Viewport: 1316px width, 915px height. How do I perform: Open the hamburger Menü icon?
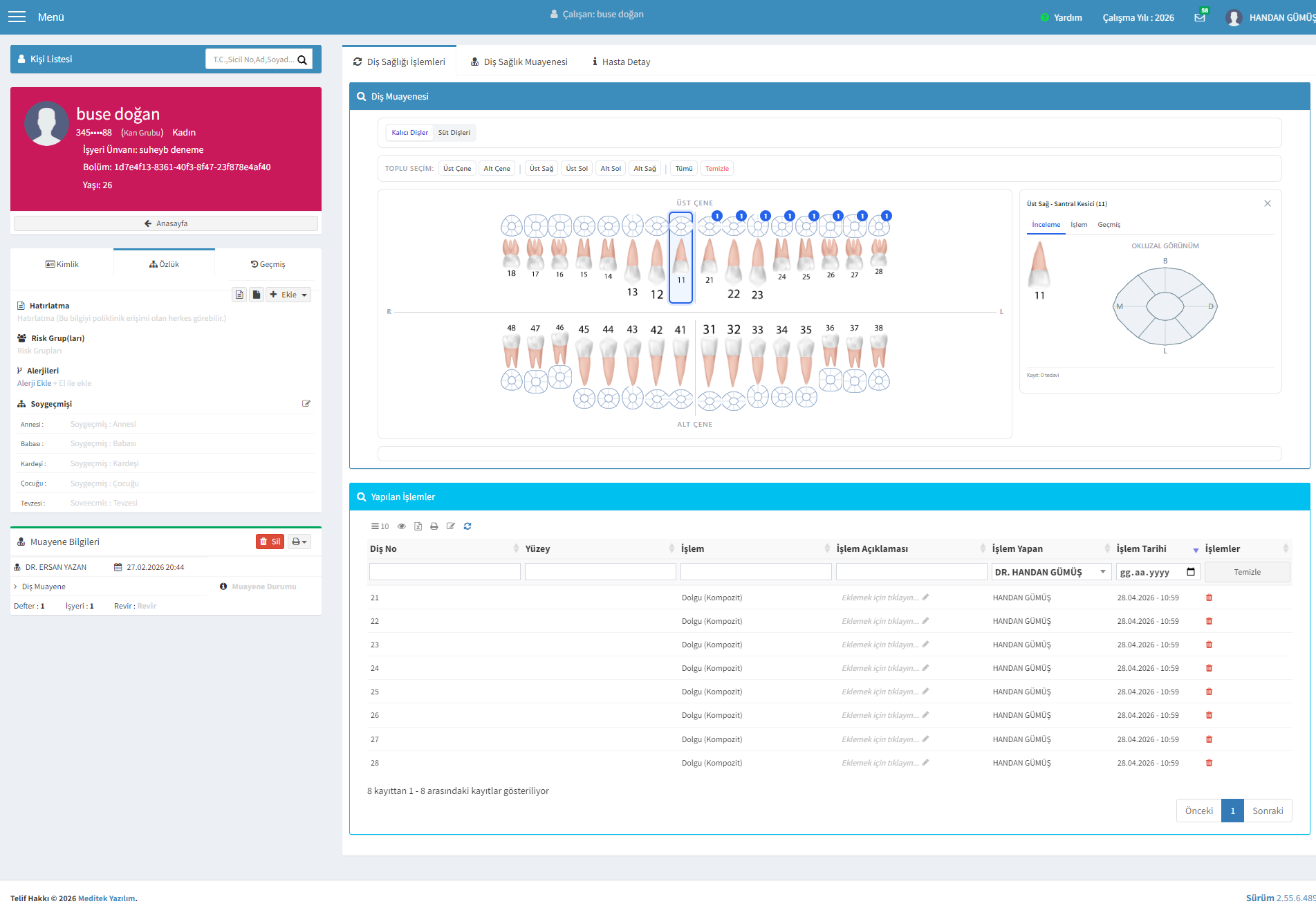tap(17, 17)
